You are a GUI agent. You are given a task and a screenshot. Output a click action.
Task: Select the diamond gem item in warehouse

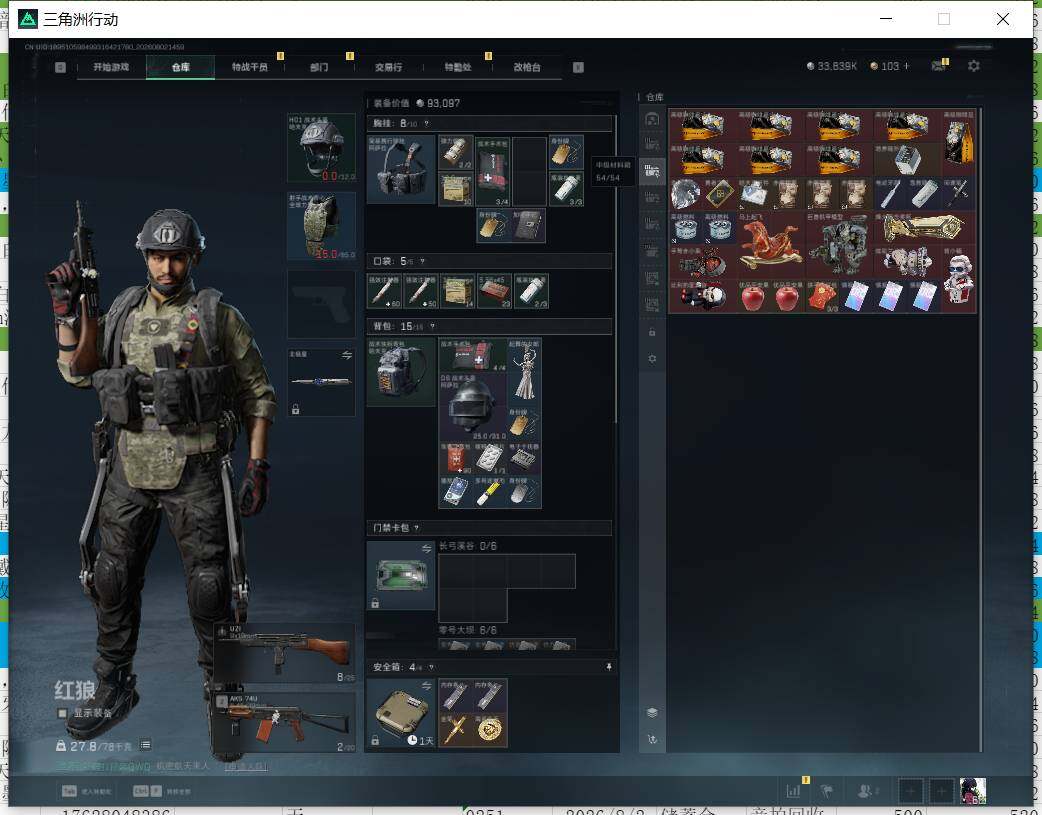[685, 194]
